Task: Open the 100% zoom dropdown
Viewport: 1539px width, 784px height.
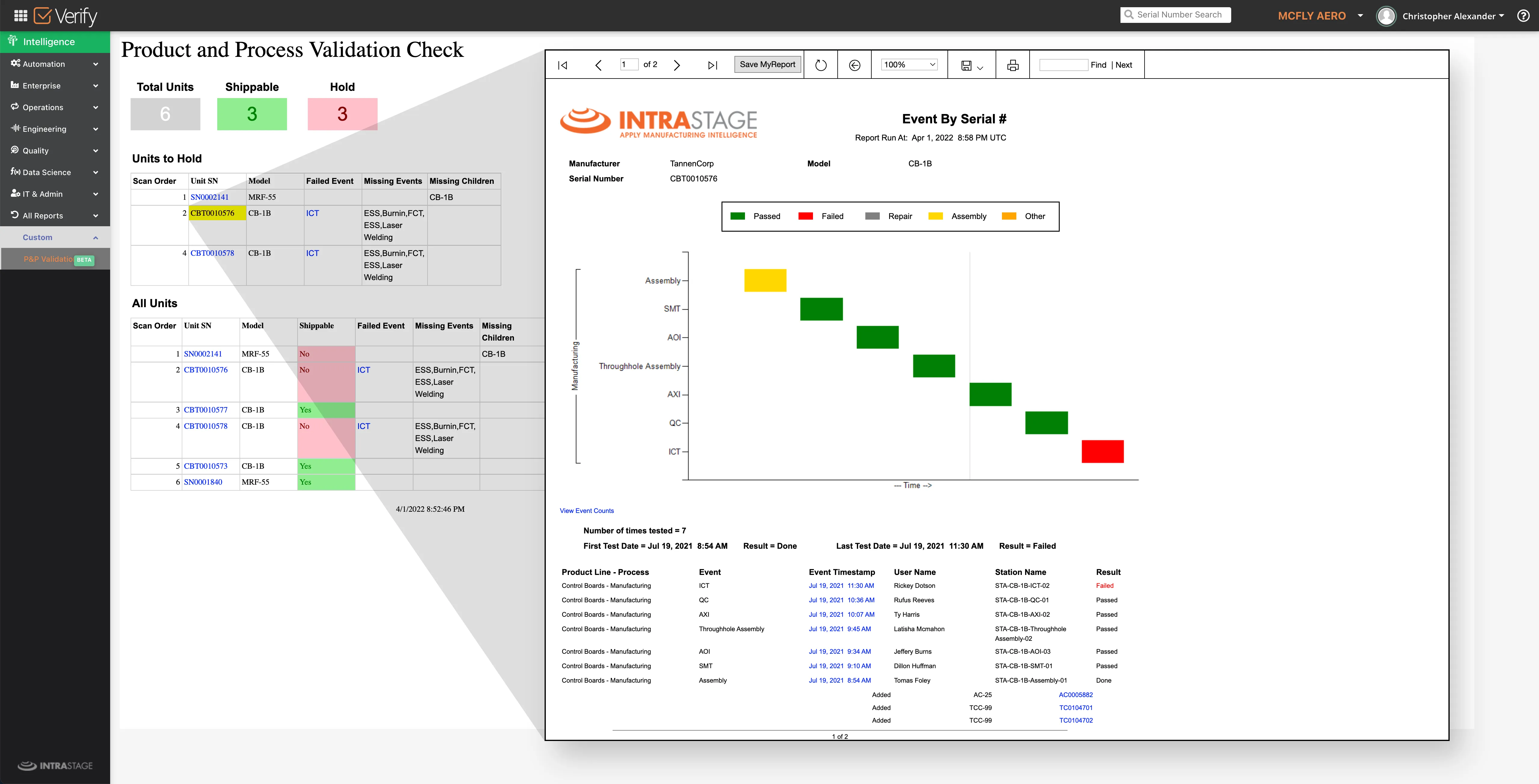Action: click(x=909, y=65)
